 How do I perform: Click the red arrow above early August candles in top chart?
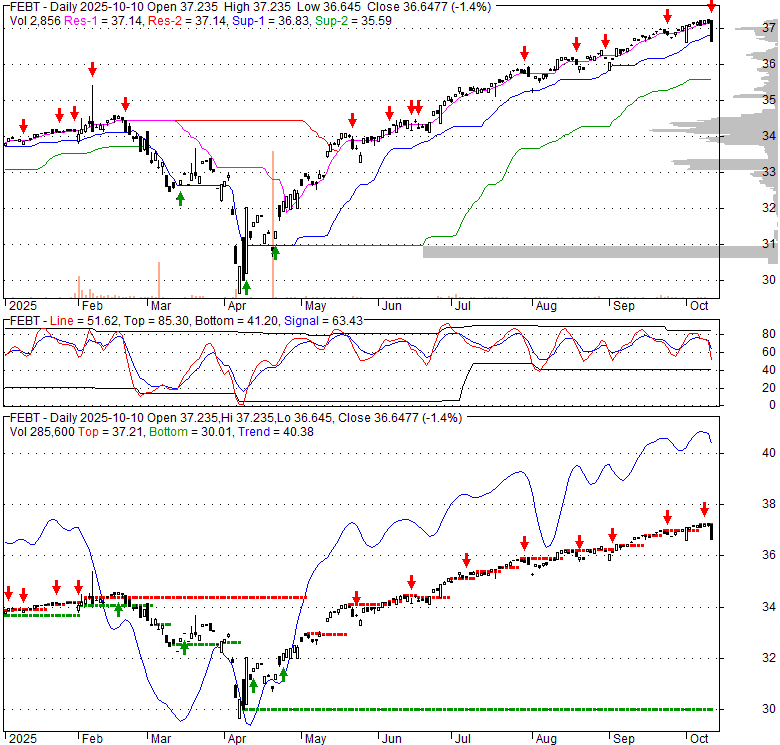524,54
